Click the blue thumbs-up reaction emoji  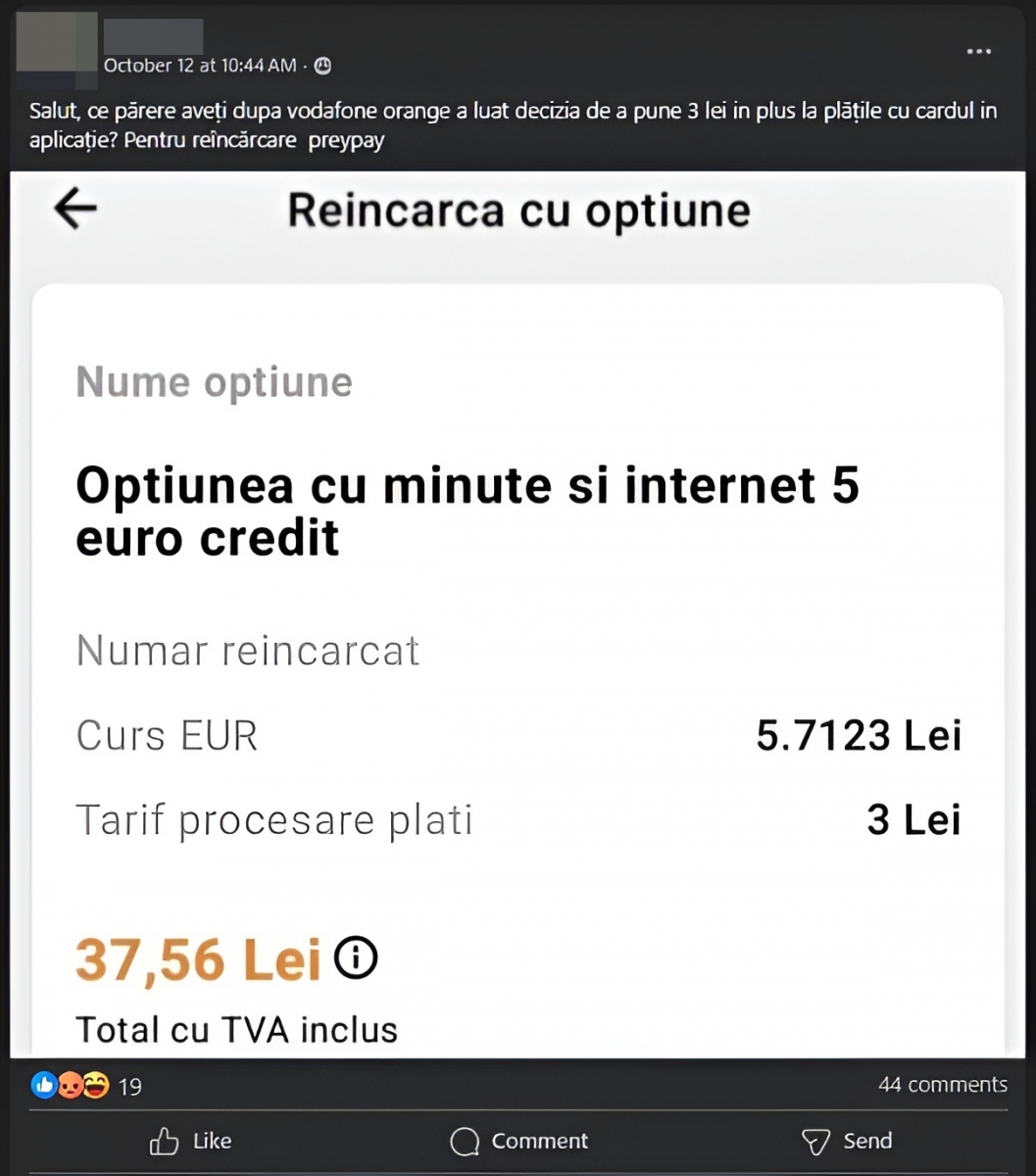coord(44,1085)
